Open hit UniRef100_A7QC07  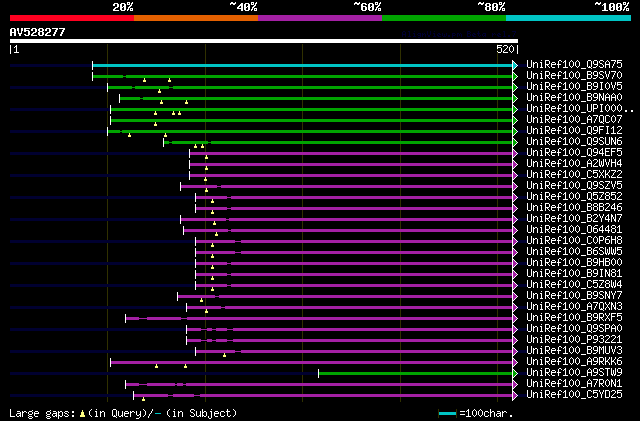coord(574,120)
